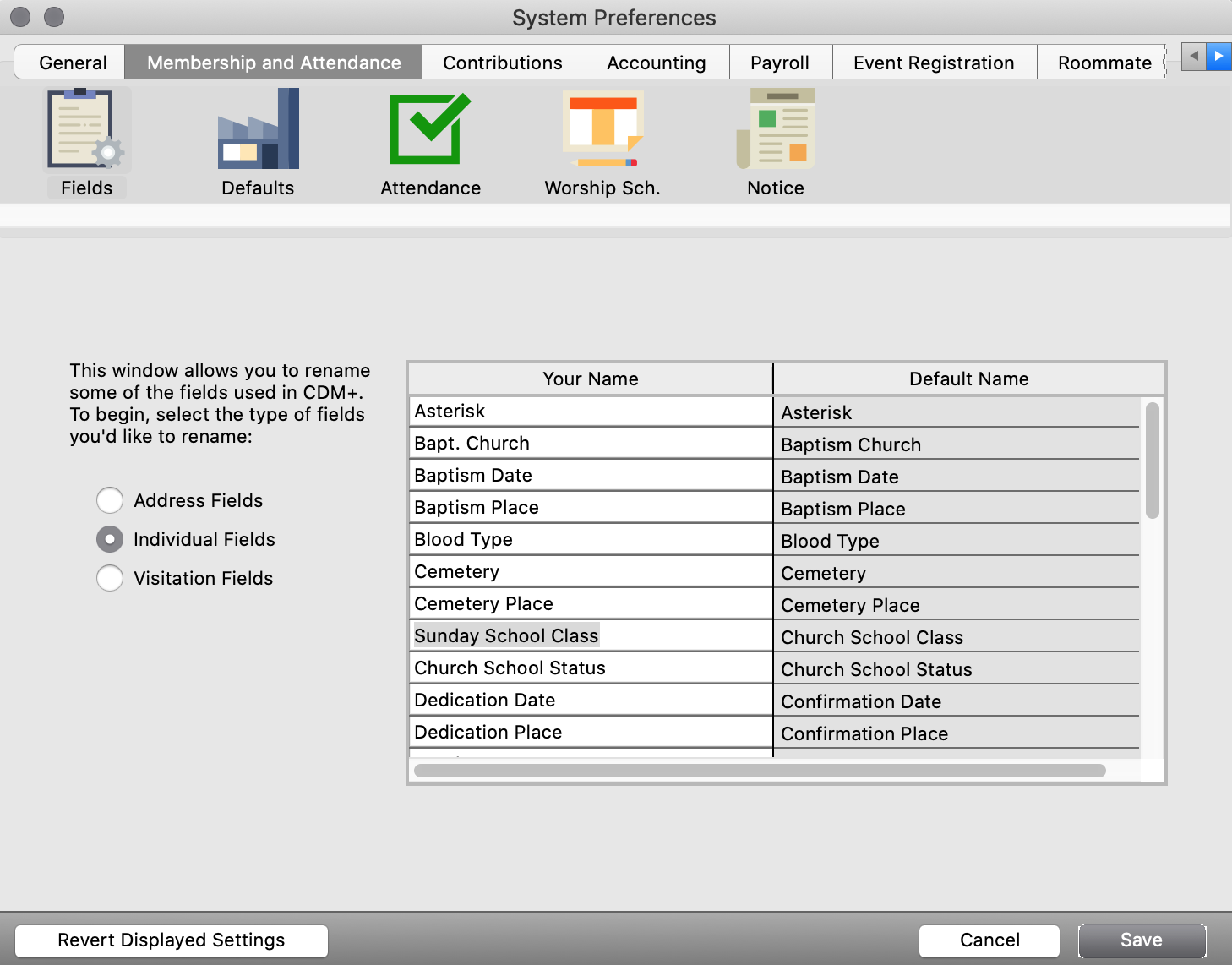The width and height of the screenshot is (1232, 965).
Task: Switch to the Payroll tab
Action: 779,63
